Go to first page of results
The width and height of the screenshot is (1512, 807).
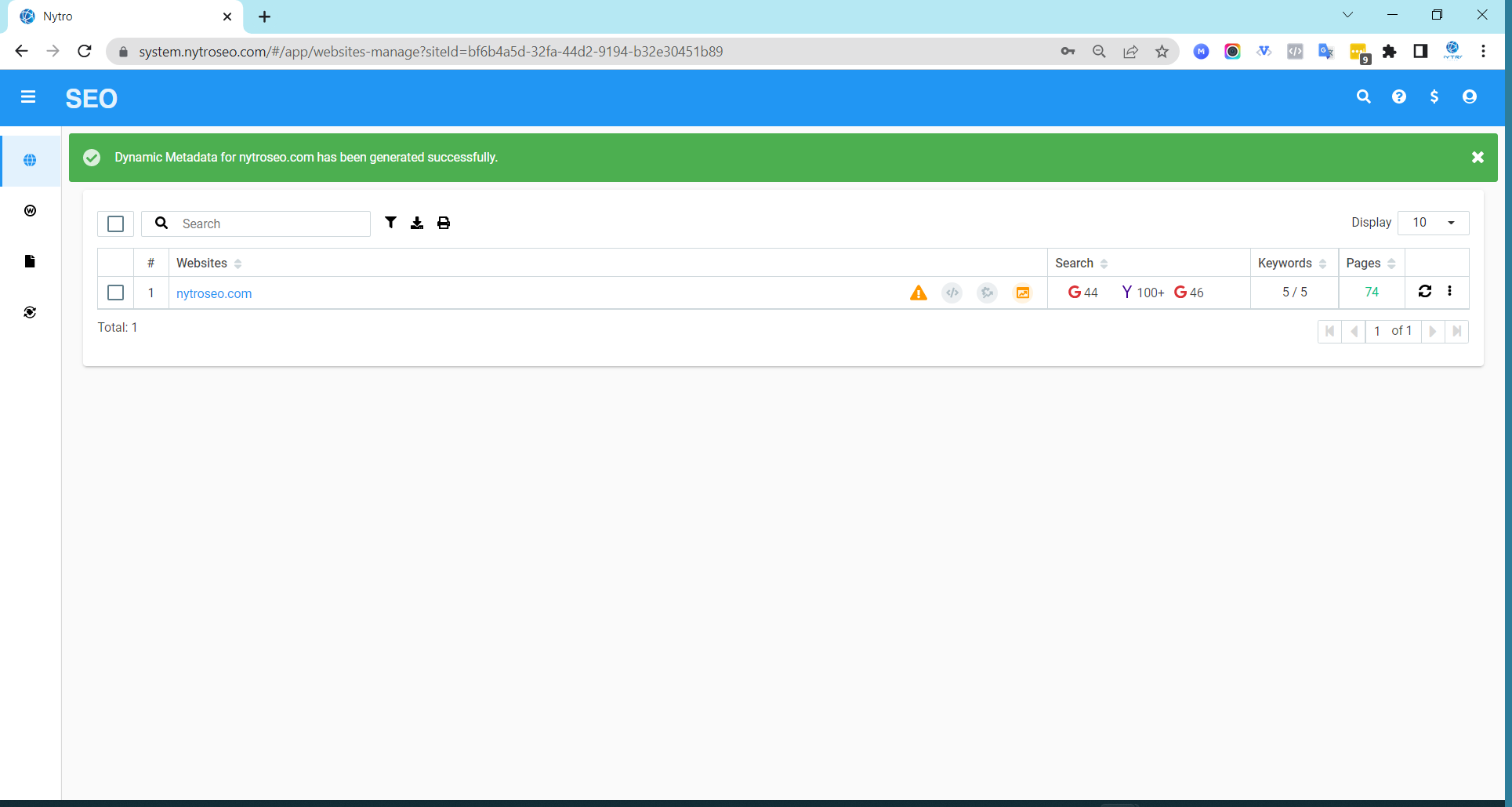pos(1329,331)
